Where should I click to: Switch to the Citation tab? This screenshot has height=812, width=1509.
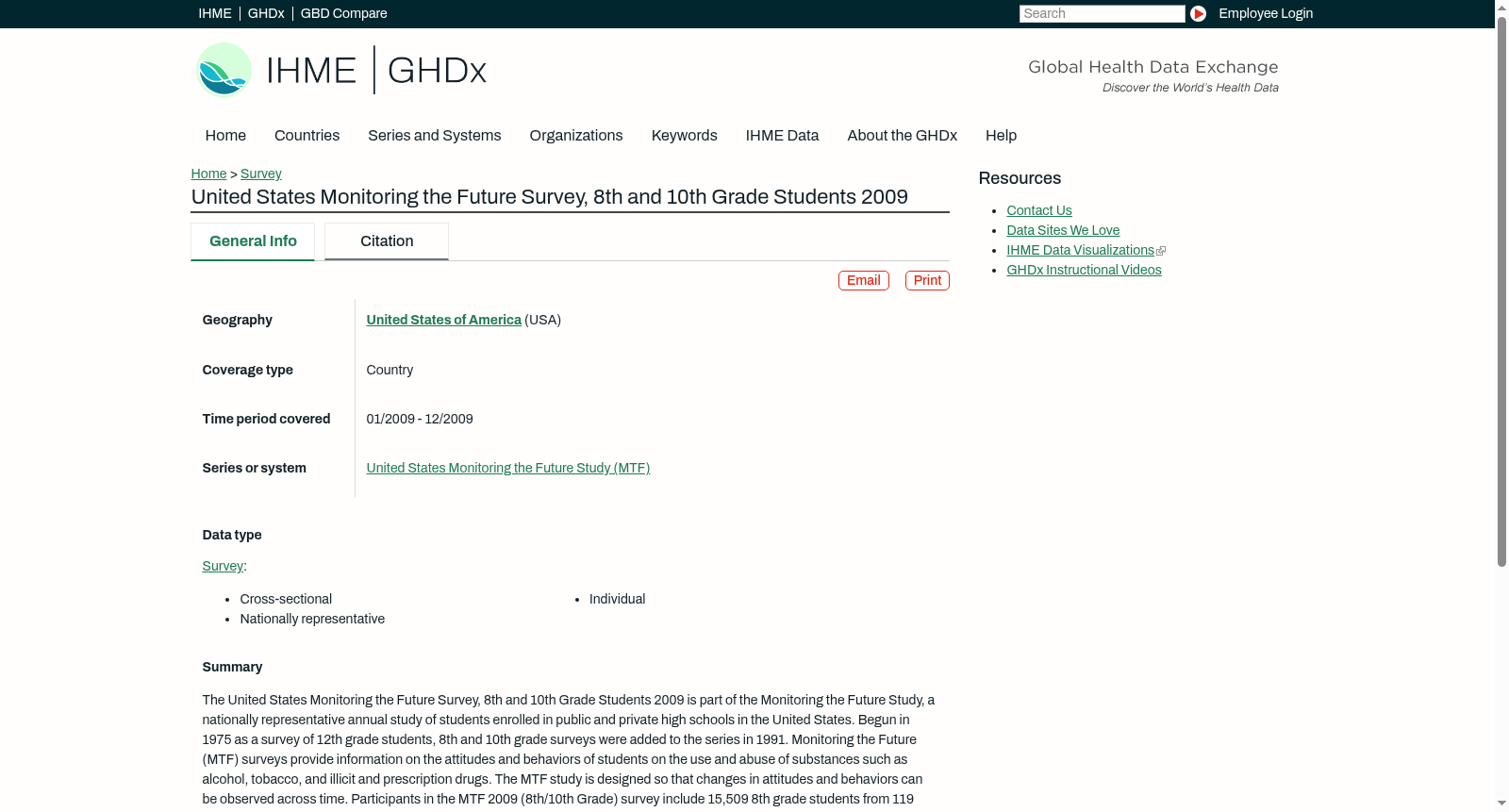(387, 241)
